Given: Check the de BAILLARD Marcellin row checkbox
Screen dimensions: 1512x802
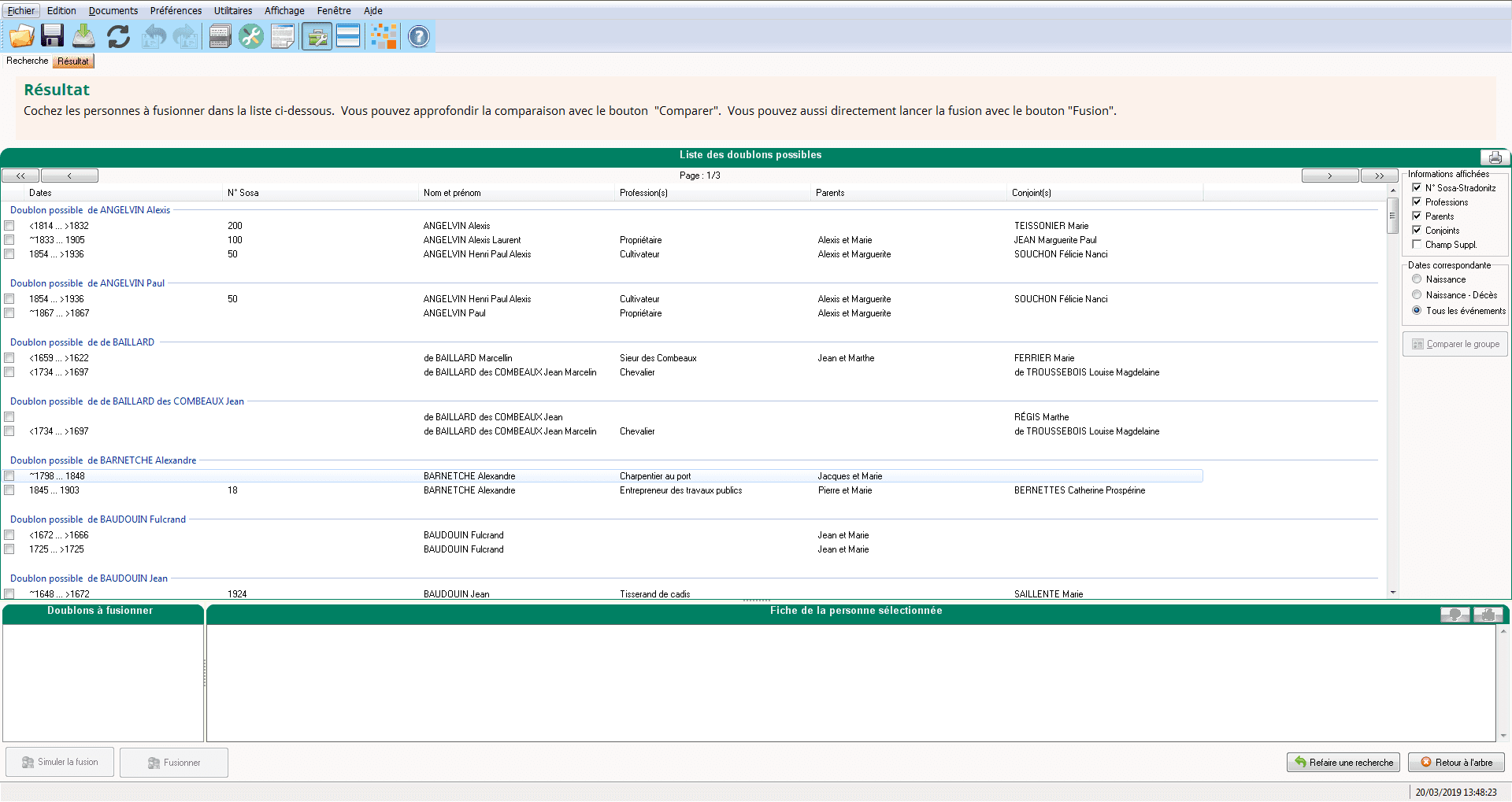Looking at the screenshot, I should 9,358.
